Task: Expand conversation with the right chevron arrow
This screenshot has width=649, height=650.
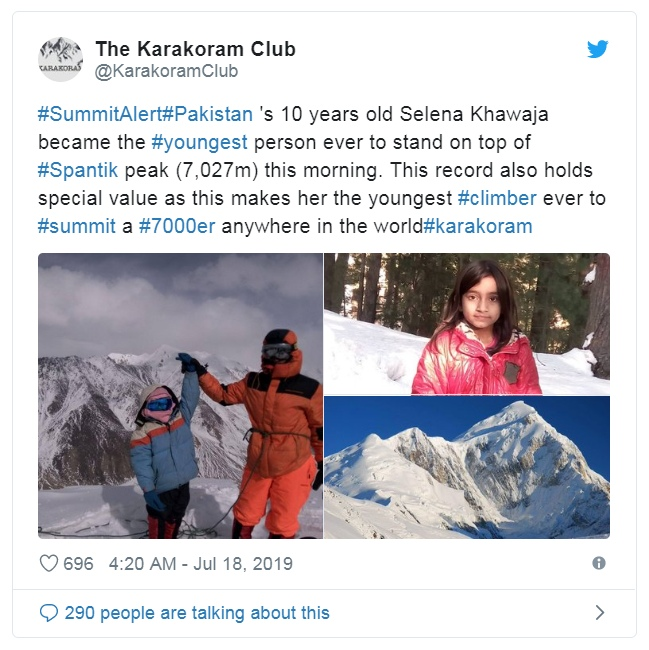Action: click(600, 613)
